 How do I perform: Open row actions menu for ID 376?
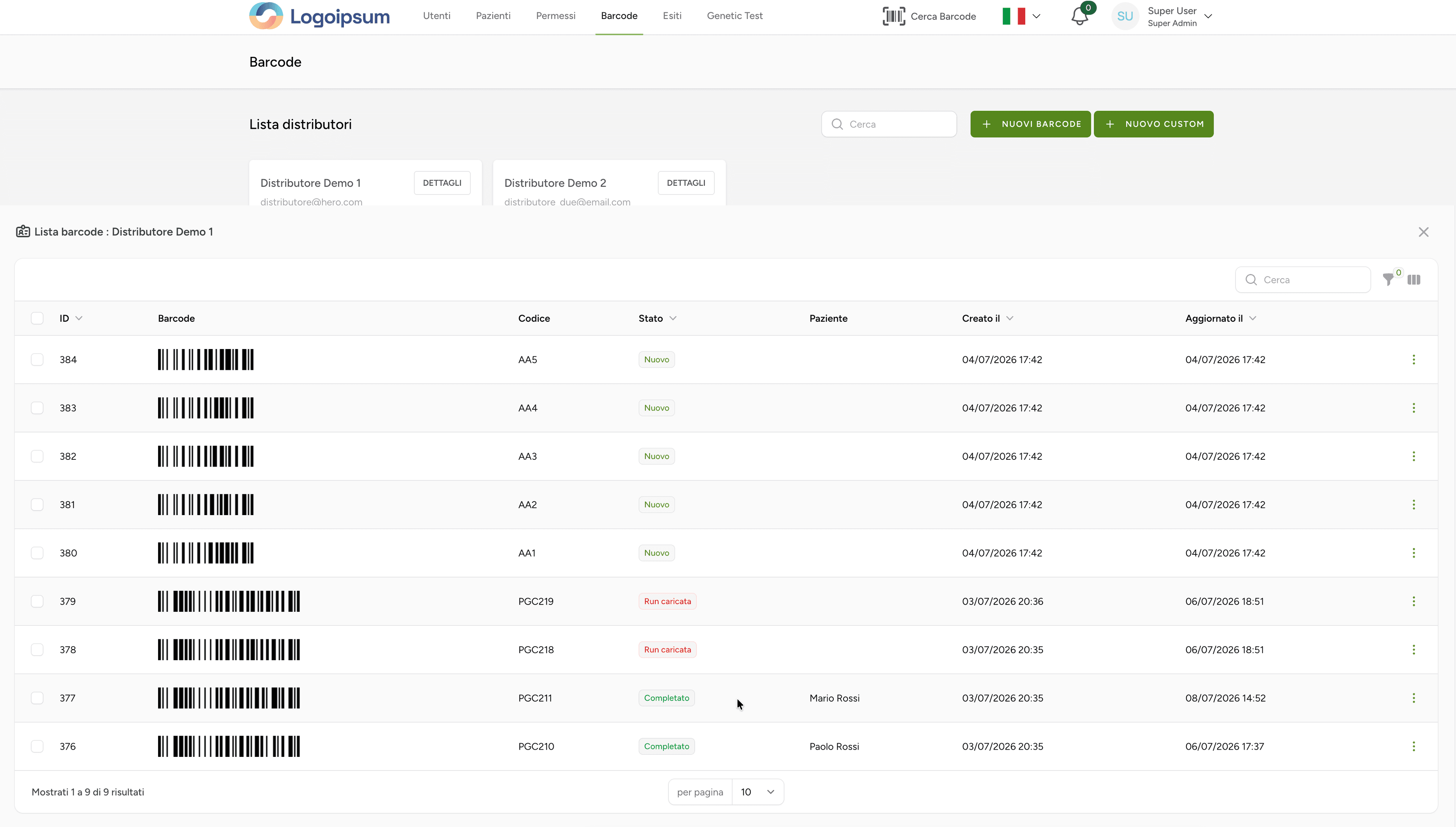(x=1414, y=746)
